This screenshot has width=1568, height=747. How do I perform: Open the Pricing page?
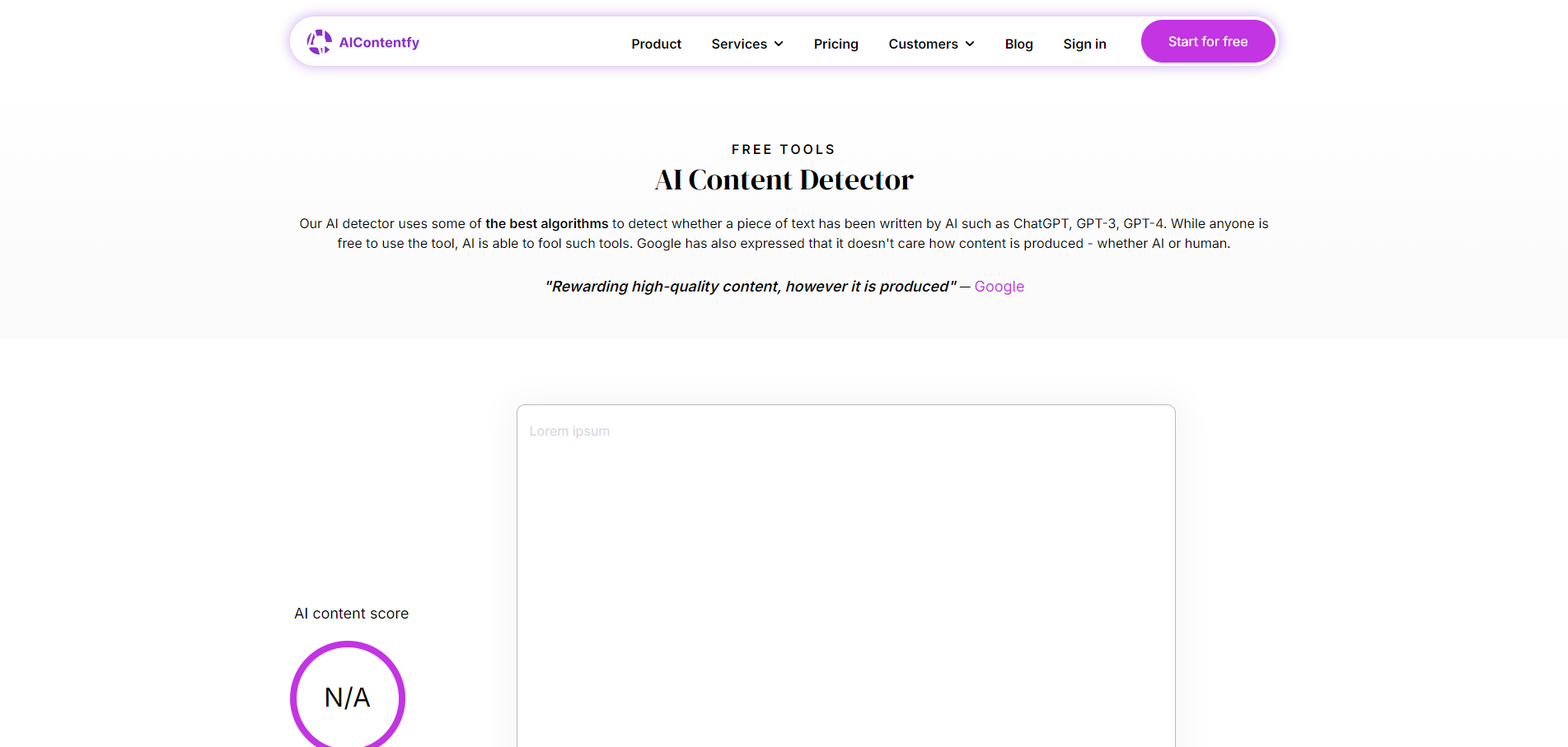(x=835, y=44)
